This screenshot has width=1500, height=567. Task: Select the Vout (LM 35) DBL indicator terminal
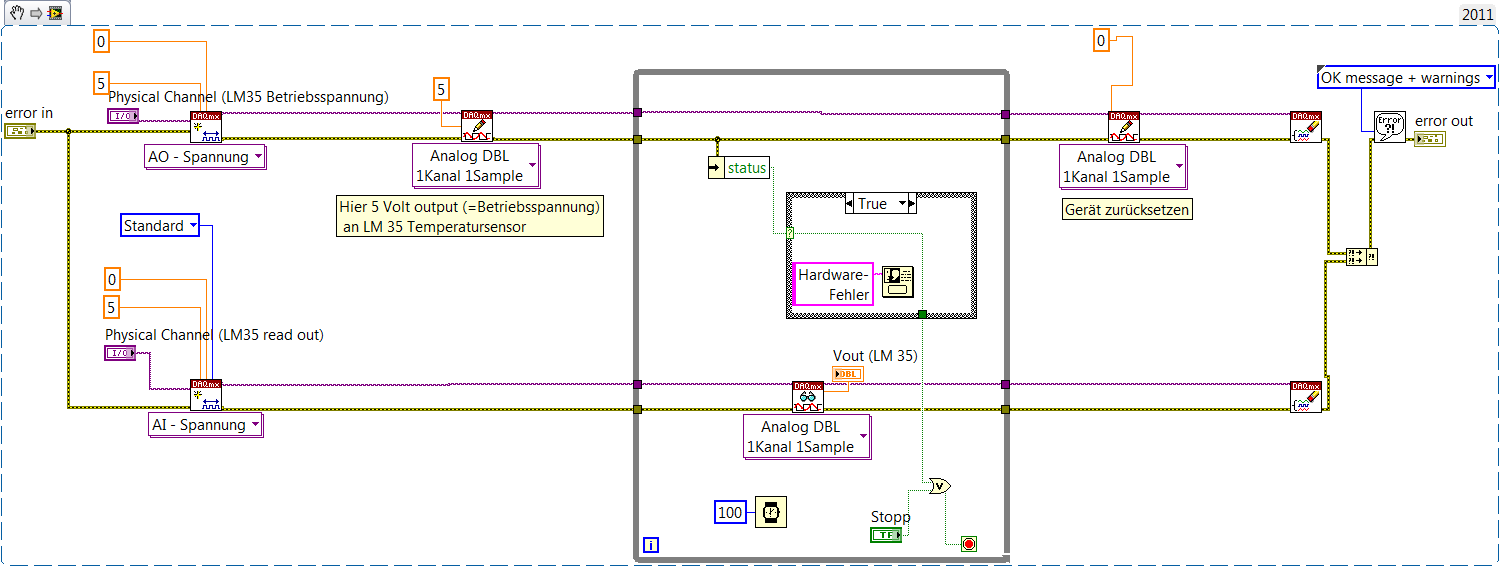tap(848, 374)
